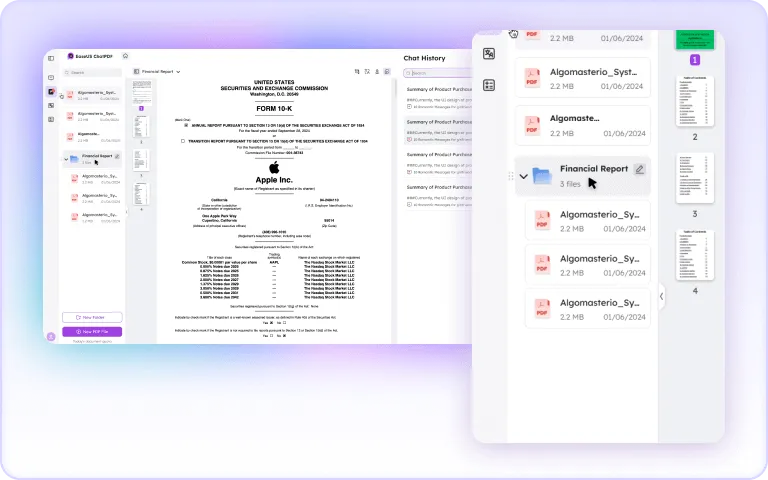Open the list view icon in main window rail
768x480 pixels.
(51, 119)
